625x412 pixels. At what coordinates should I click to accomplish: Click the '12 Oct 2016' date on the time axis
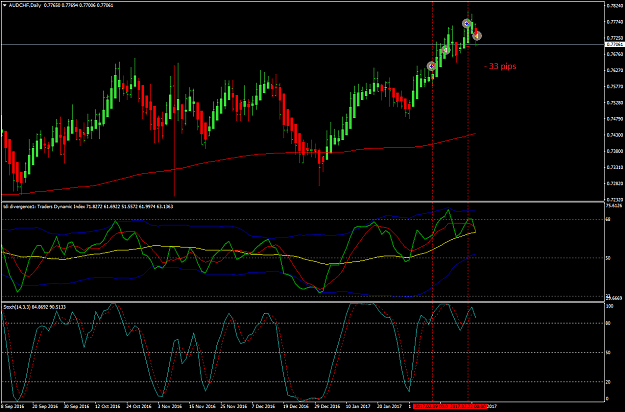tap(108, 406)
